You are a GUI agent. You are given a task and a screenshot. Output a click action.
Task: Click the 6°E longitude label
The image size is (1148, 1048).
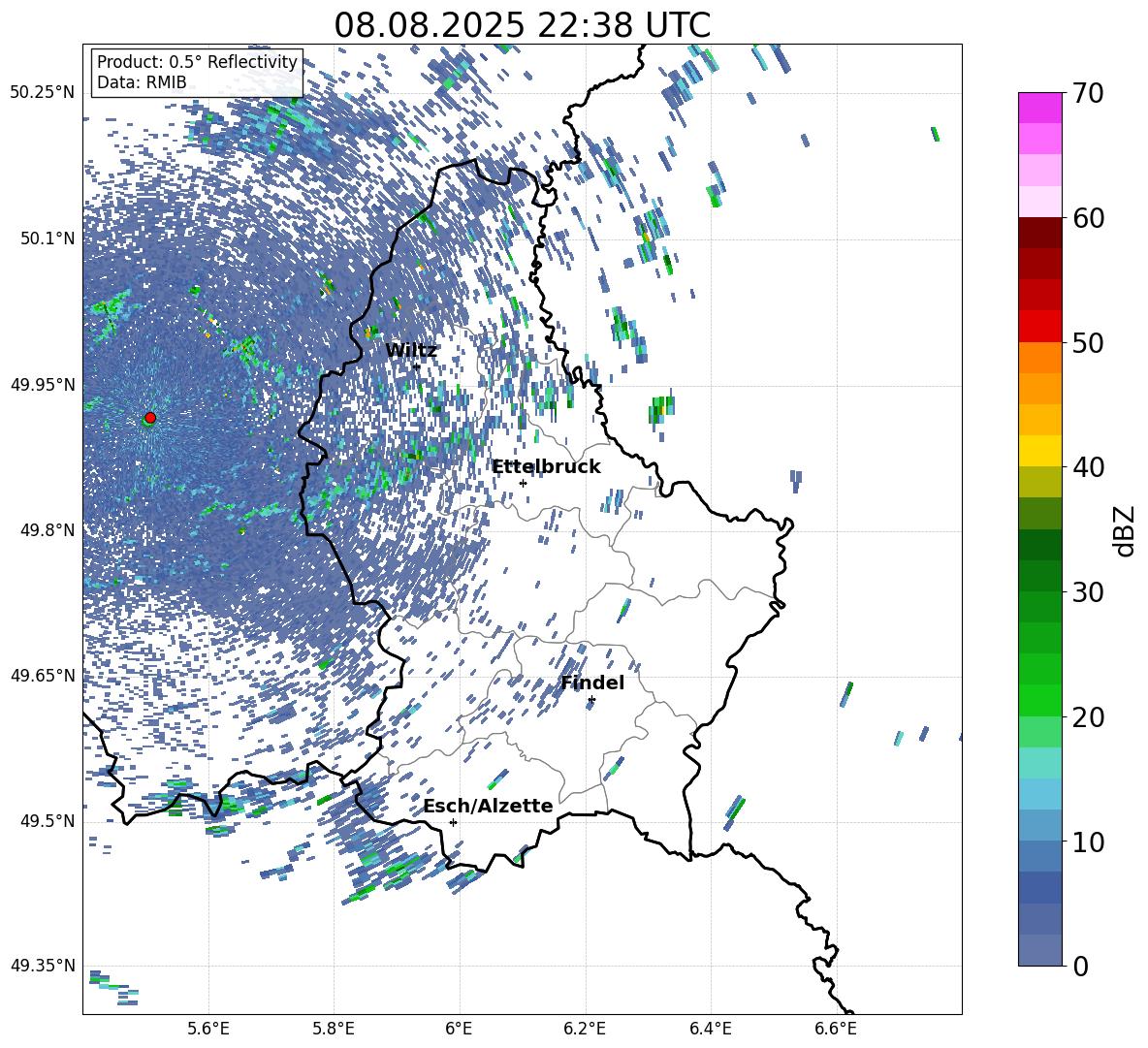[x=459, y=1029]
